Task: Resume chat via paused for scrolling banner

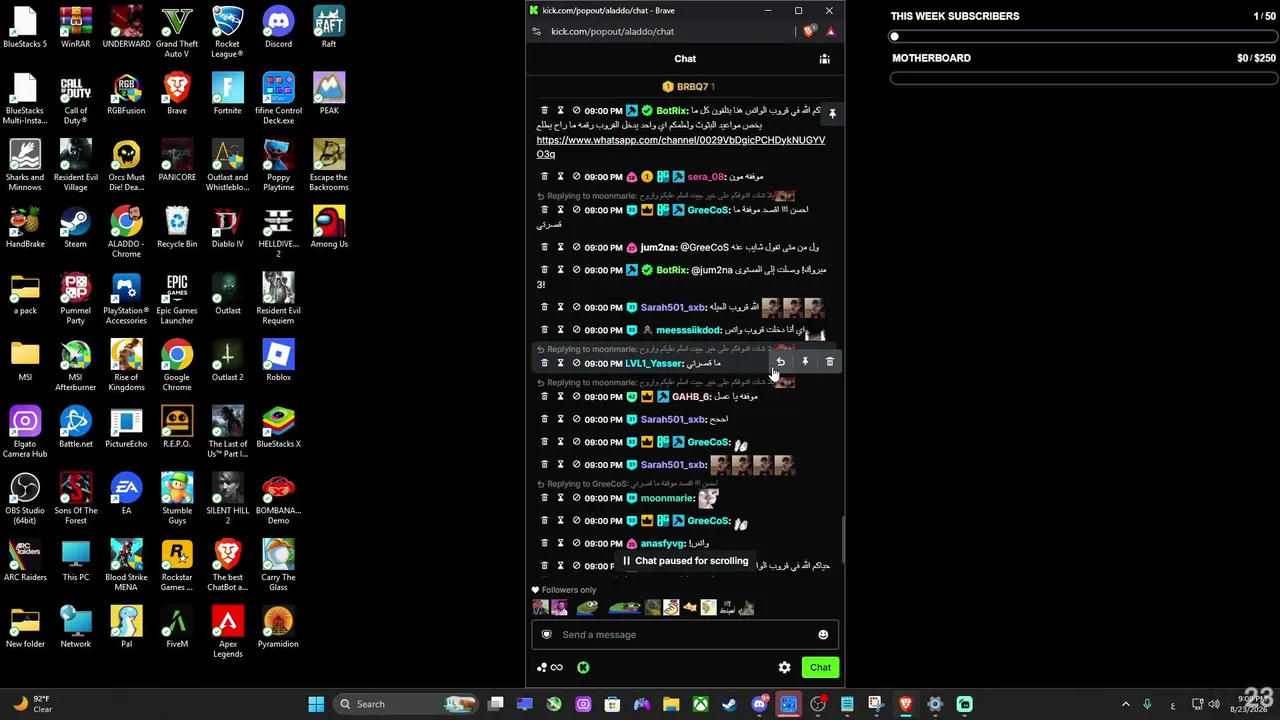Action: coord(685,561)
